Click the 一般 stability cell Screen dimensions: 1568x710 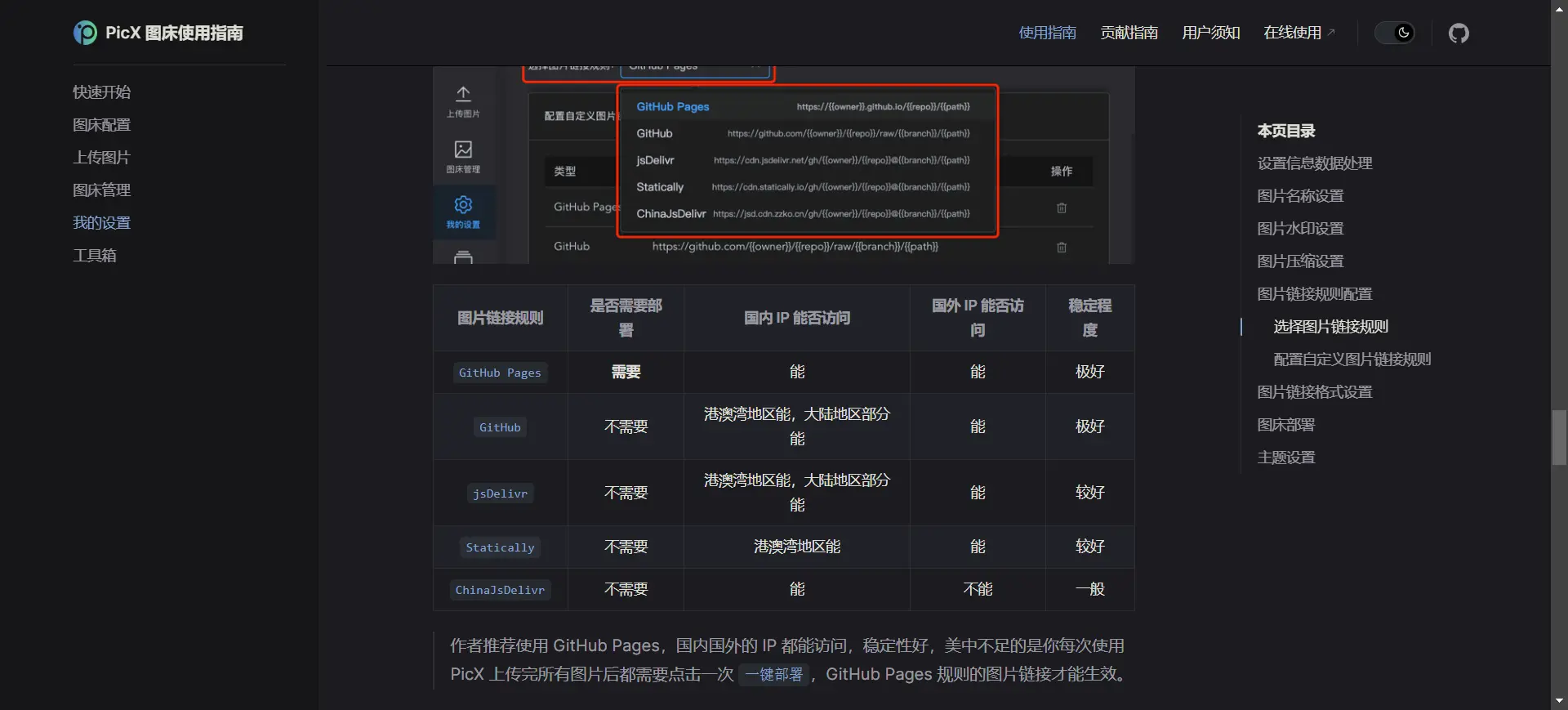pyautogui.click(x=1089, y=589)
